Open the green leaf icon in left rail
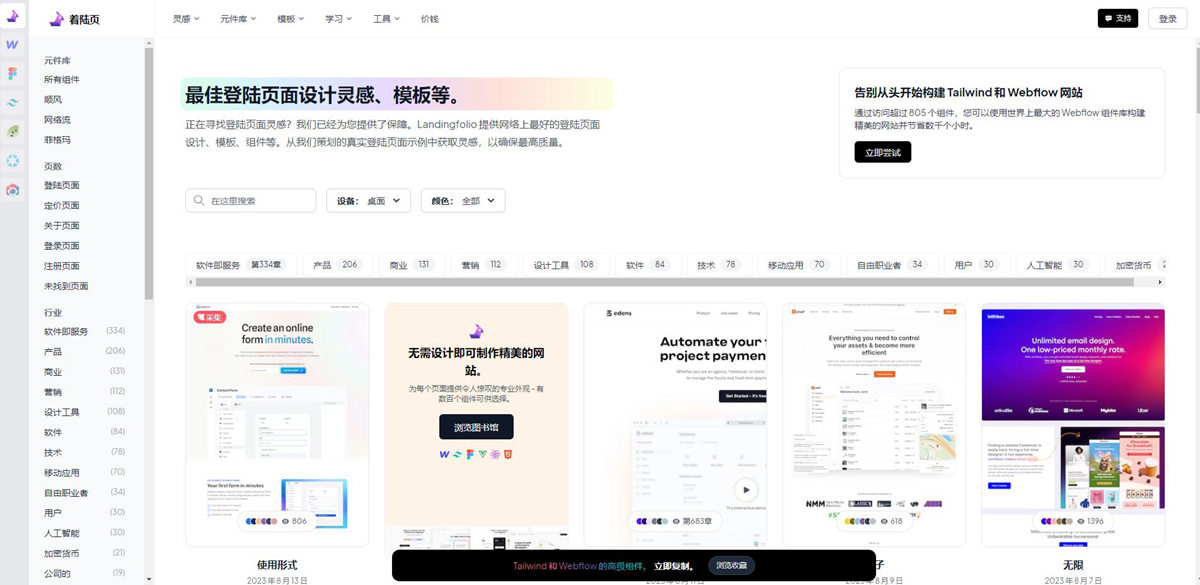 12,131
